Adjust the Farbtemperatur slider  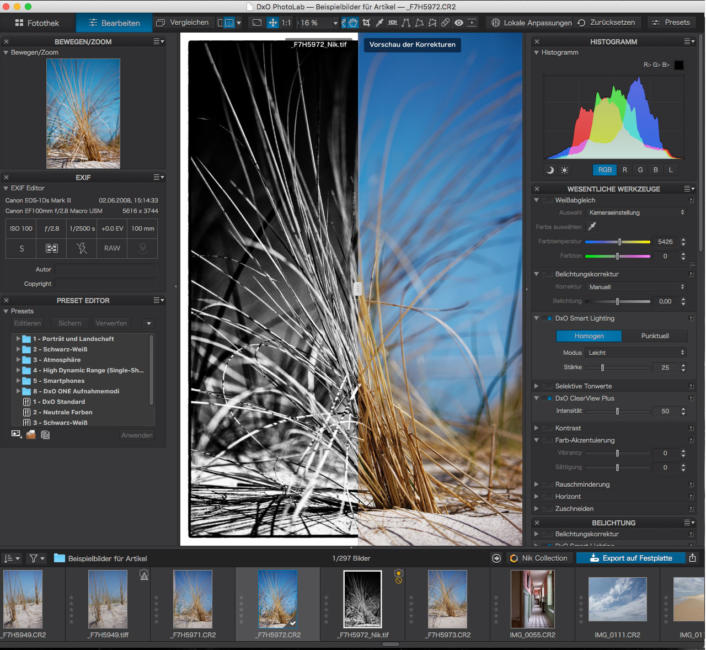(x=617, y=242)
